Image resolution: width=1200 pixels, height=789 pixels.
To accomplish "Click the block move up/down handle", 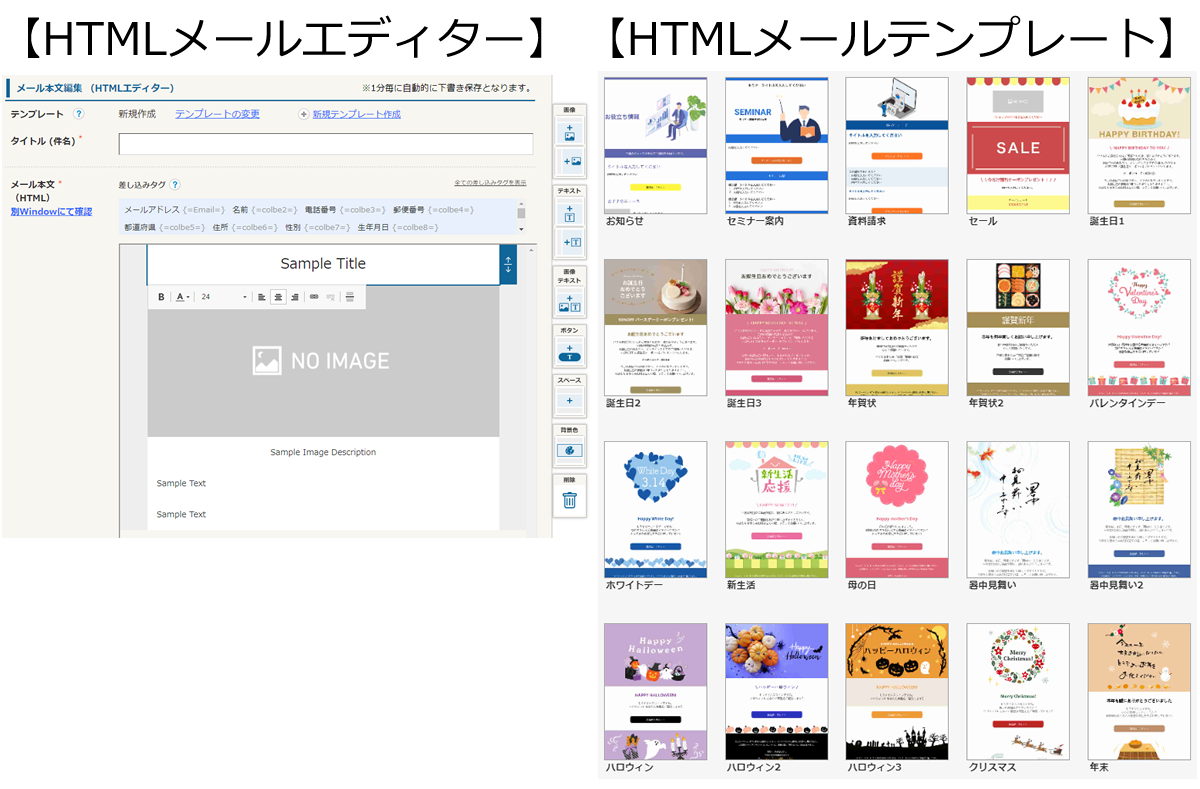I will click(x=508, y=264).
